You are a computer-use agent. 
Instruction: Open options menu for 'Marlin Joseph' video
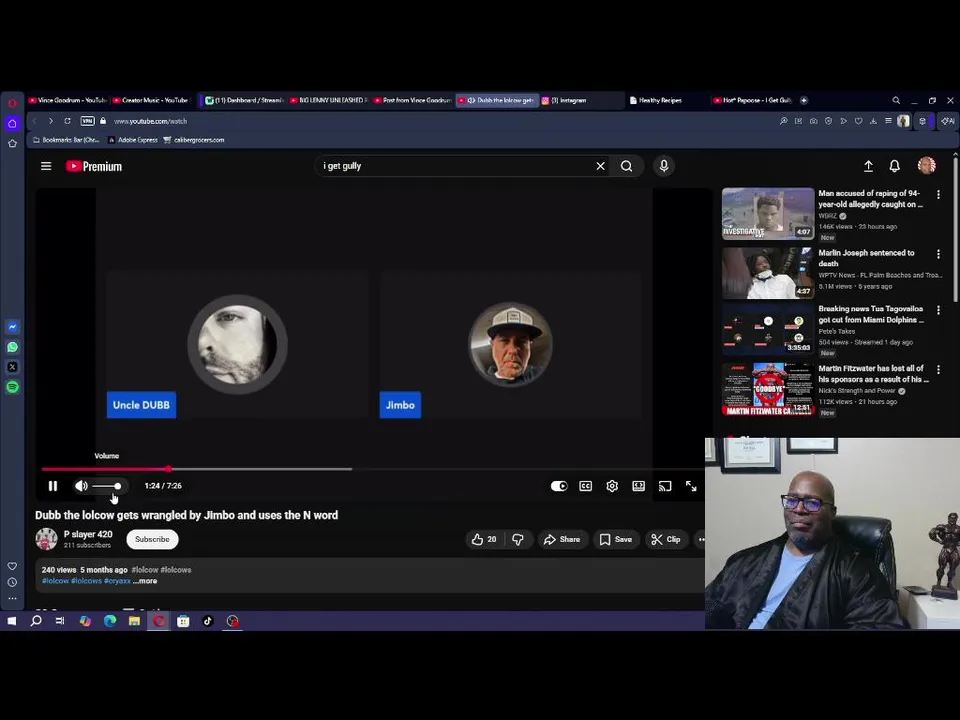[x=938, y=254]
